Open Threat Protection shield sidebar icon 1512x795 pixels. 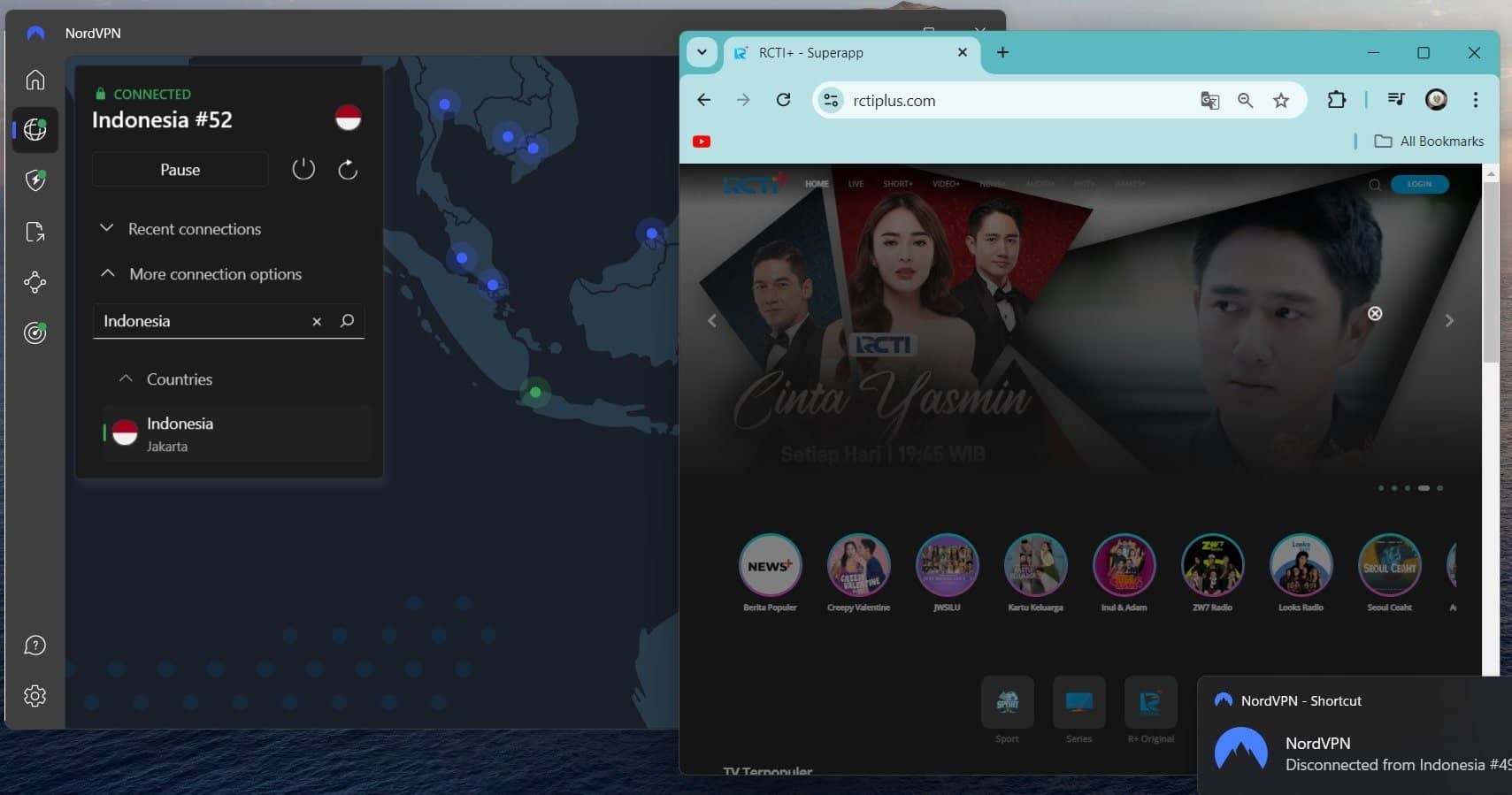tap(35, 180)
